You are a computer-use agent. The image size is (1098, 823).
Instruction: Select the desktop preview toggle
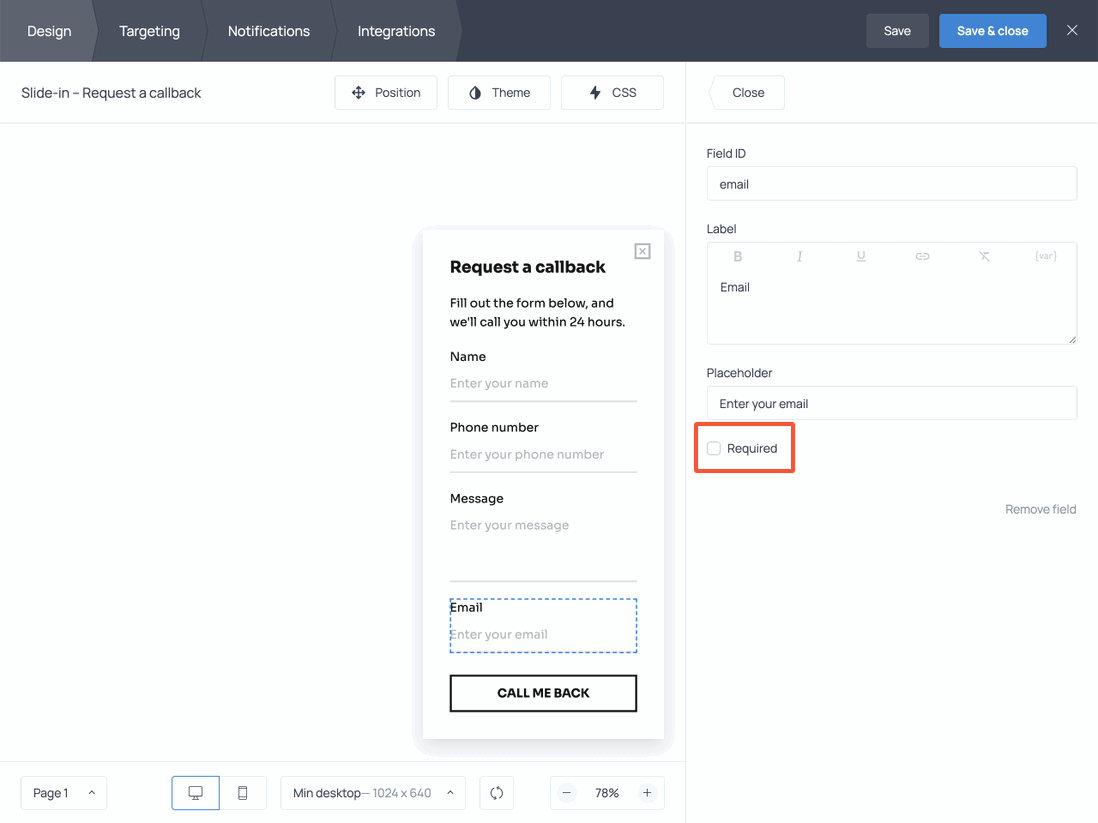pyautogui.click(x=195, y=792)
